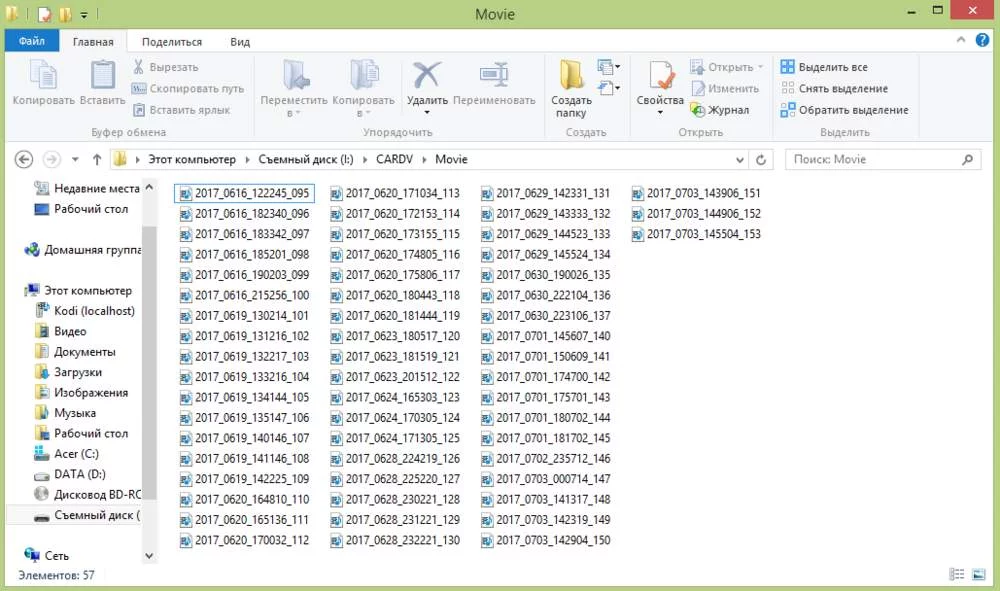Screen dimensions: 1000x591
Task: Switch to details list view in status bar
Action: pyautogui.click(x=956, y=575)
